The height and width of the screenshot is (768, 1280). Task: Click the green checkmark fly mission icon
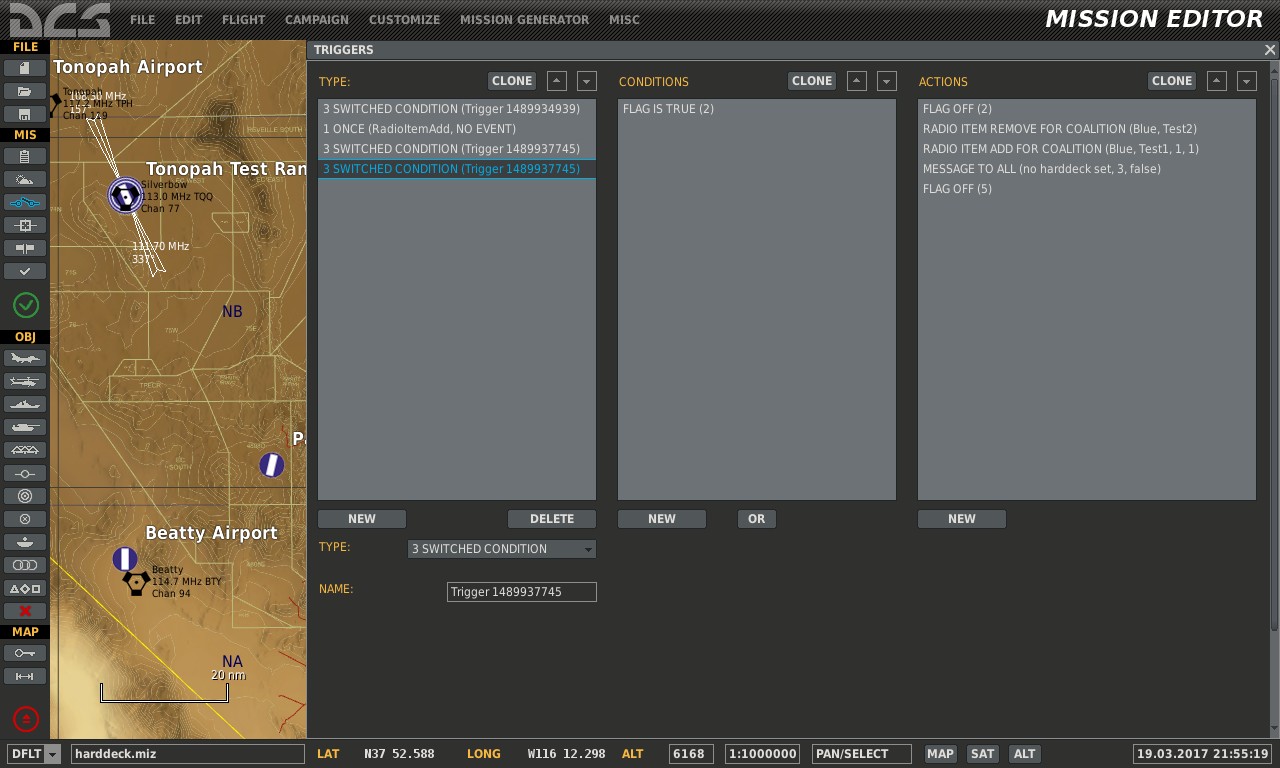point(26,305)
